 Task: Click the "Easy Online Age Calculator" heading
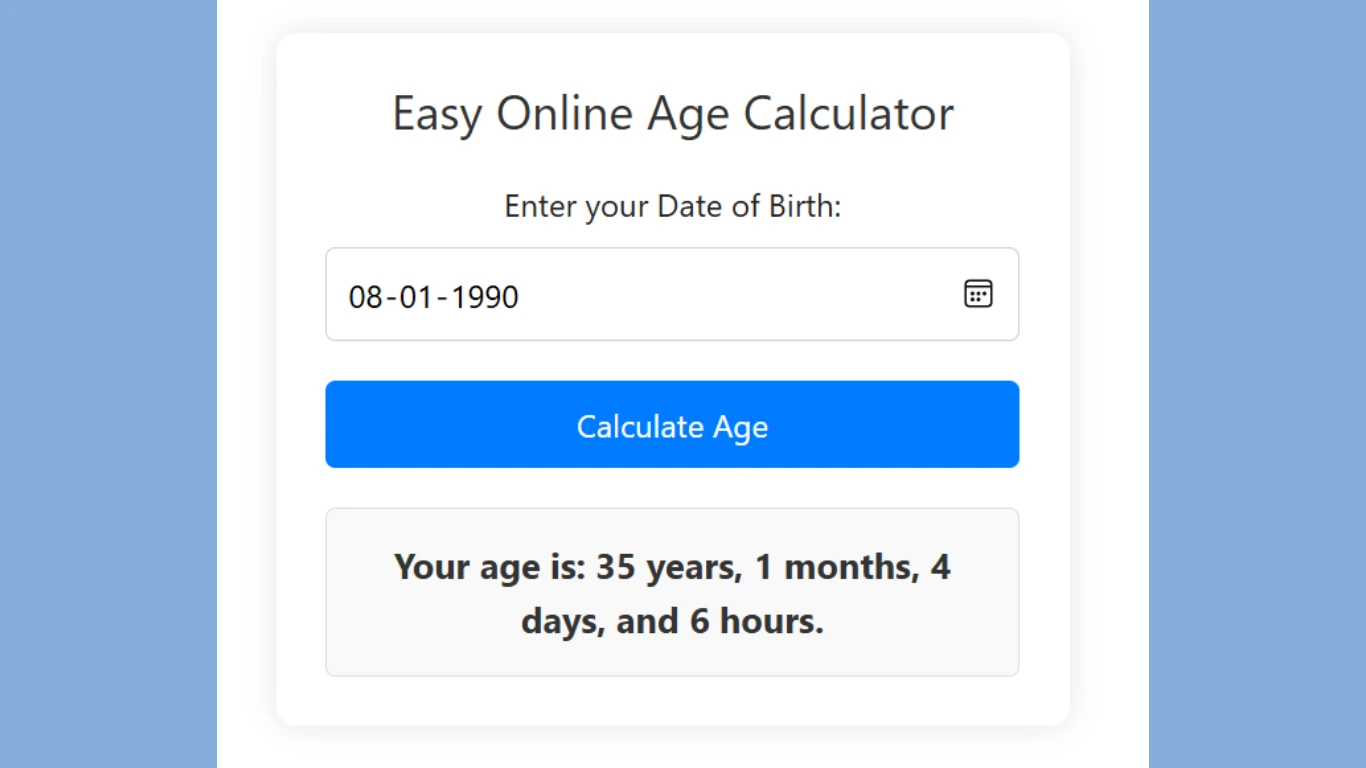pyautogui.click(x=672, y=113)
